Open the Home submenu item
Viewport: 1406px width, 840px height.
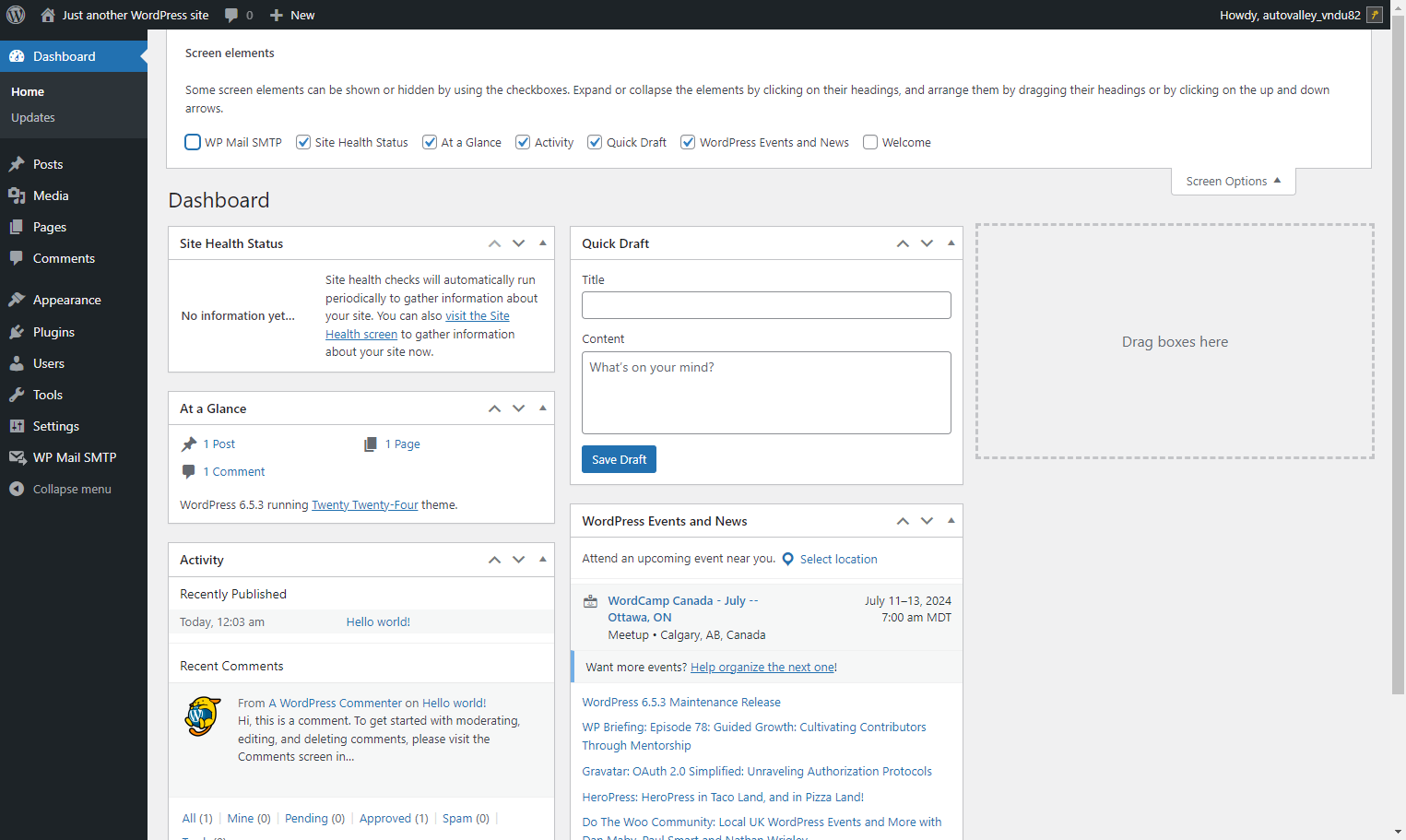click(x=28, y=92)
